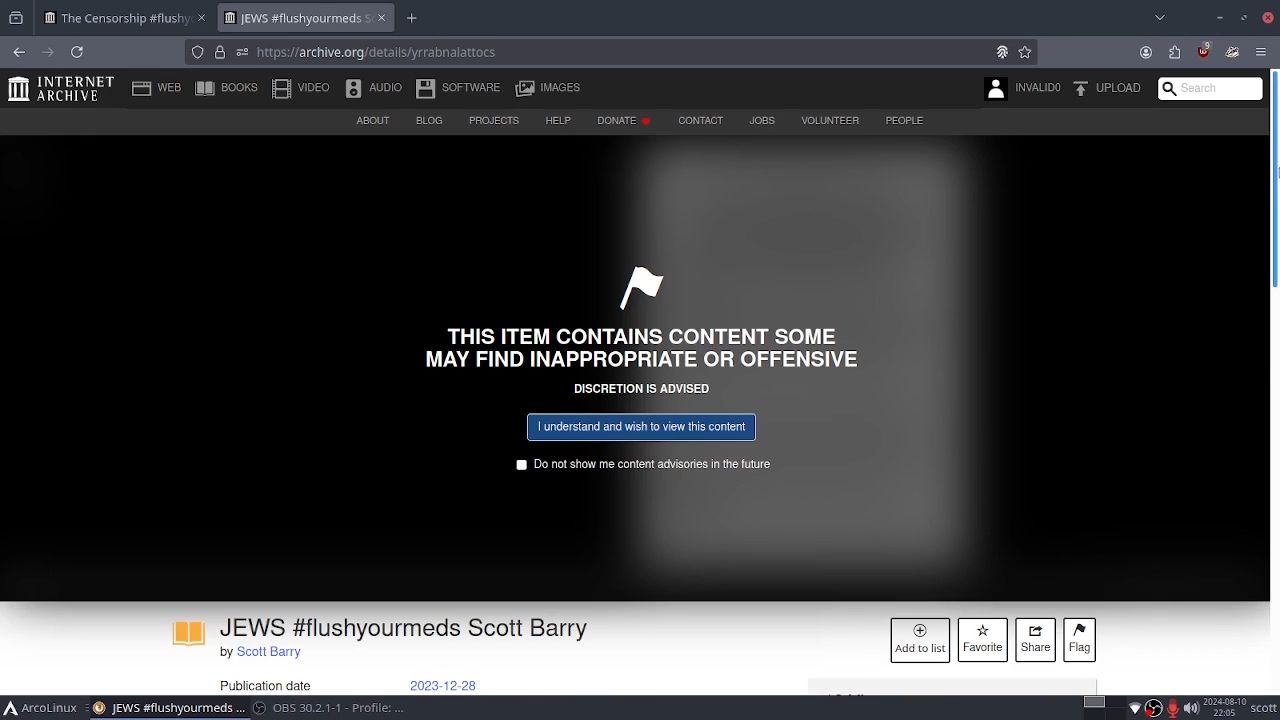Screen dimensions: 1280x720
Task: Expand the list all tabs dropdown arrow
Action: click(1160, 18)
